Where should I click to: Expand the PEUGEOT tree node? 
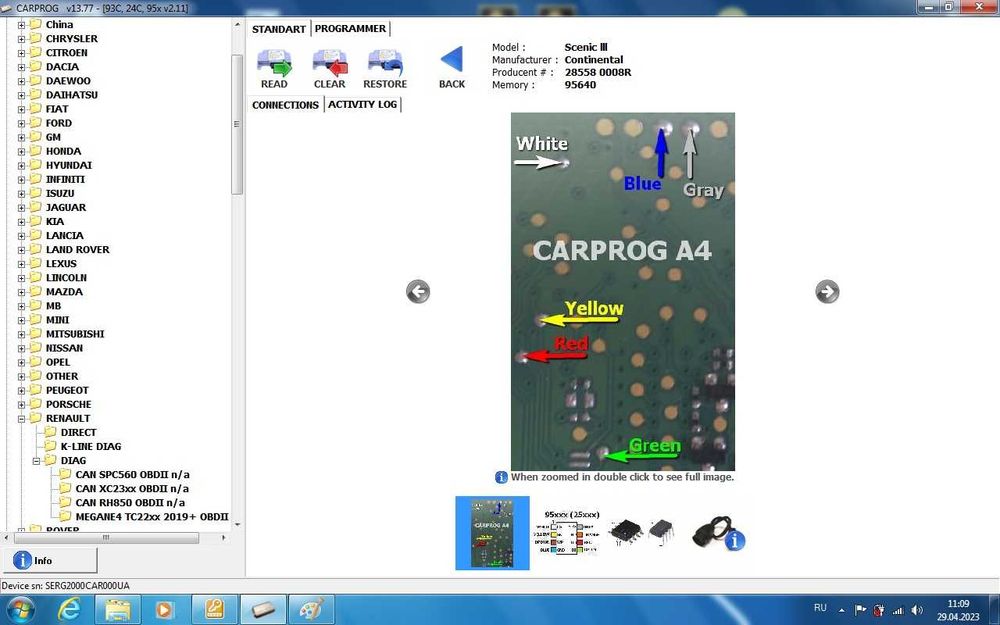pos(22,390)
